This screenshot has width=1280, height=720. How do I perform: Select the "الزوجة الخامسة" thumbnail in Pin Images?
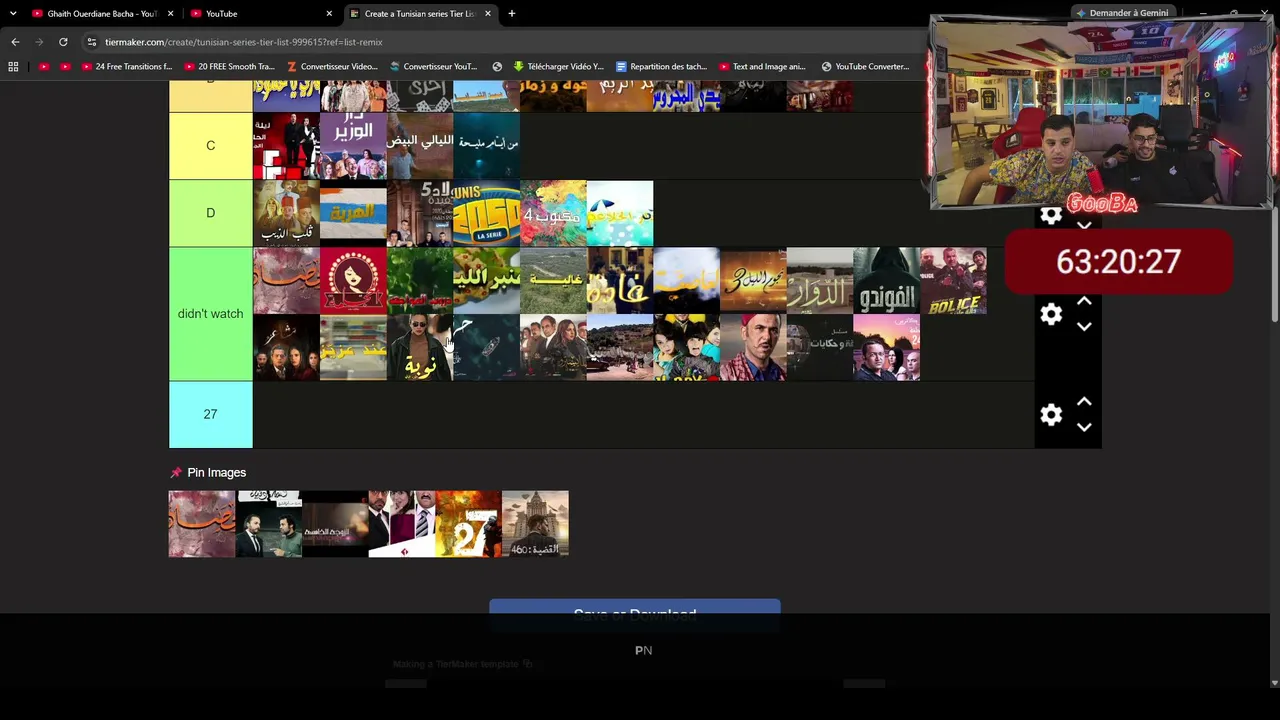pyautogui.click(x=335, y=523)
